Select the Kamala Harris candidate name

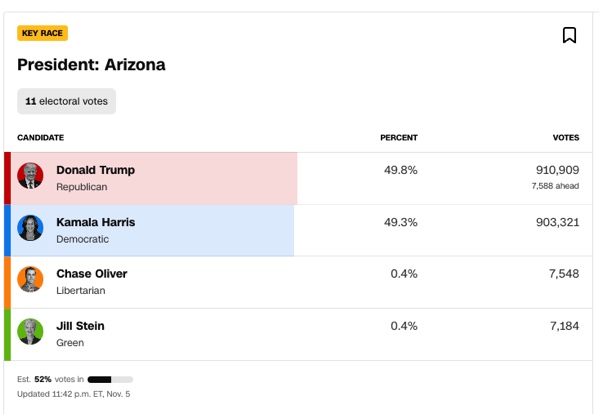96,222
